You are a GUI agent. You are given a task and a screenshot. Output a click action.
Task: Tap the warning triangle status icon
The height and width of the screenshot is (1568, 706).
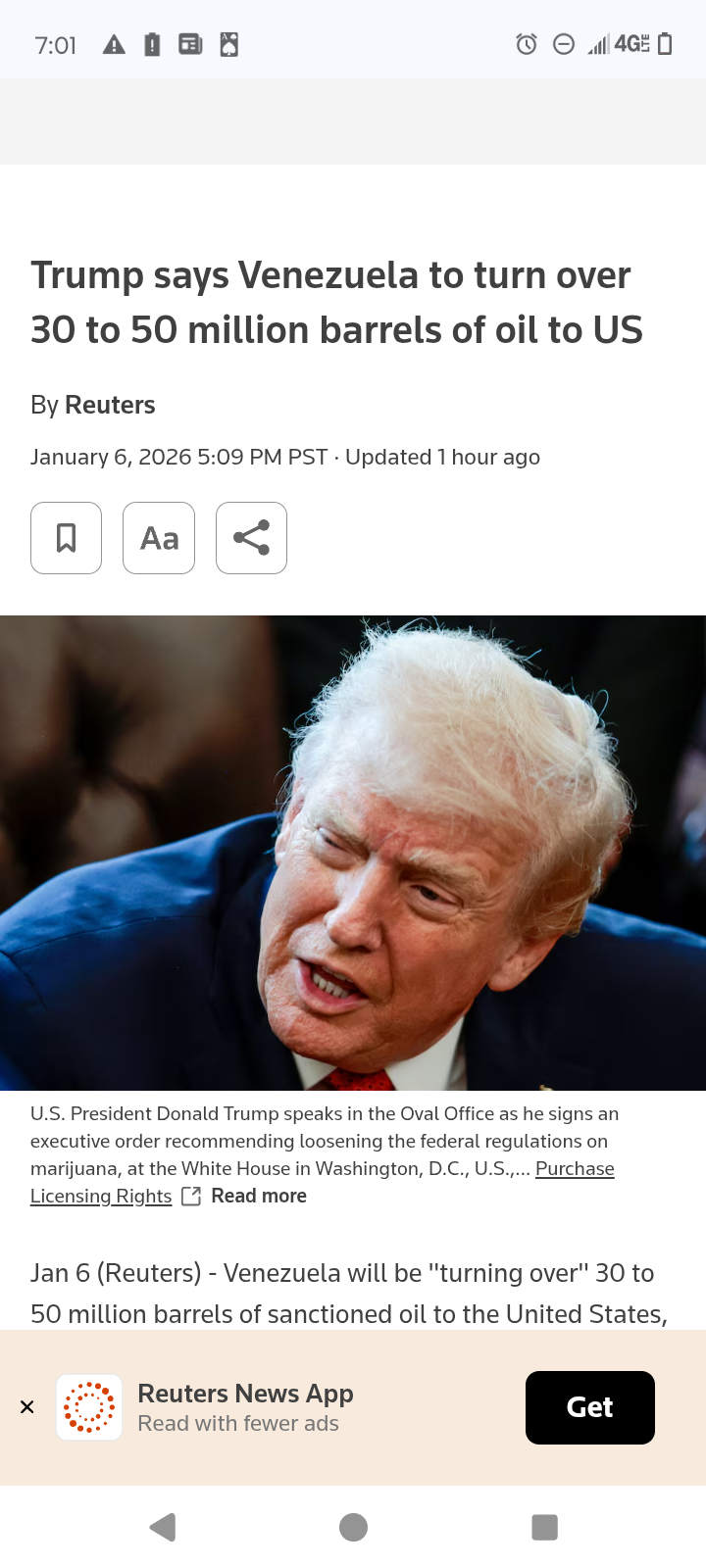[114, 44]
